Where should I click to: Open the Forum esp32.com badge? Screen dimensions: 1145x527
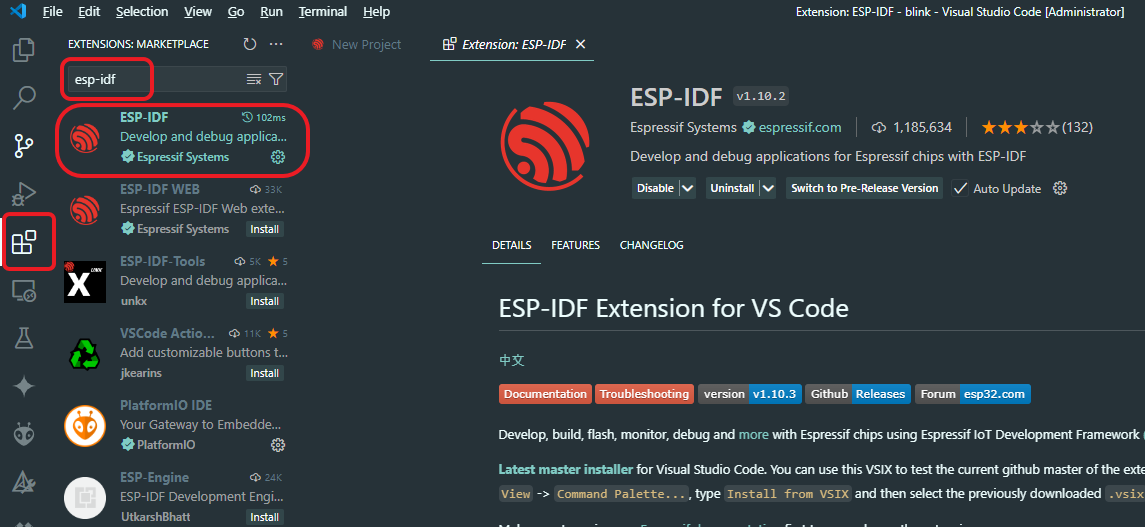[973, 394]
